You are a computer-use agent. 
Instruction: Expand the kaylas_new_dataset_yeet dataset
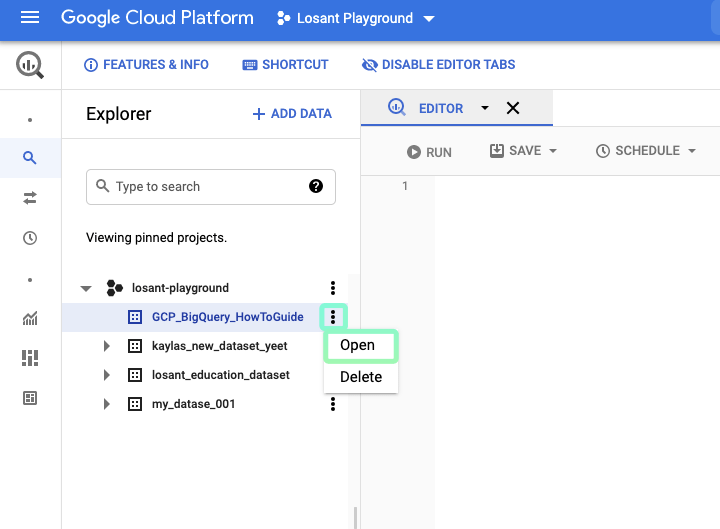coord(107,346)
